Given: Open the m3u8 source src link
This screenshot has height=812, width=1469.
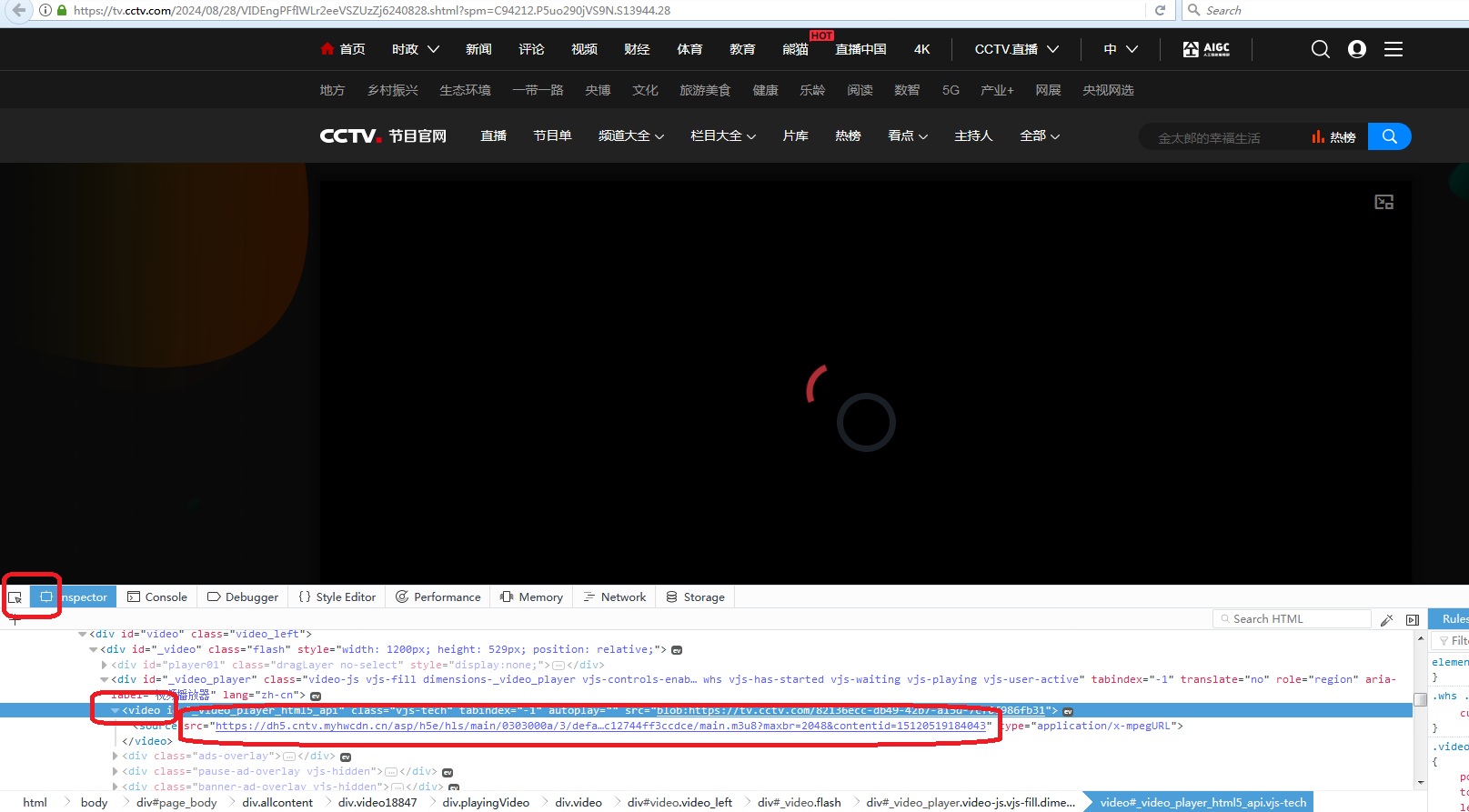Looking at the screenshot, I should pyautogui.click(x=600, y=726).
